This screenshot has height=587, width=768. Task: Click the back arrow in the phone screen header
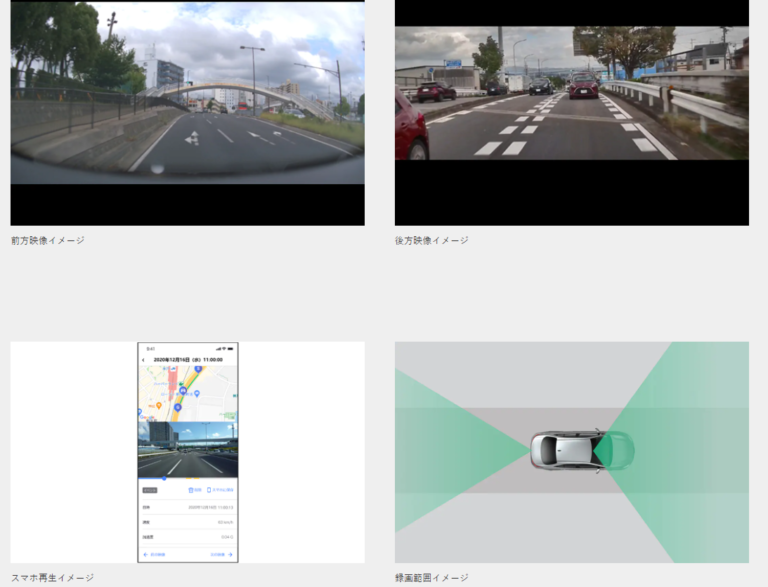point(143,359)
